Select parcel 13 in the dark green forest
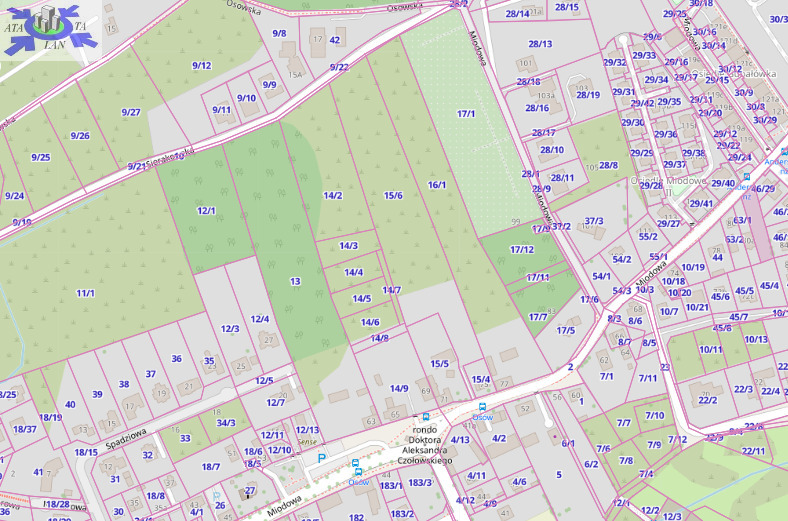The height and width of the screenshot is (521, 788). tap(295, 282)
